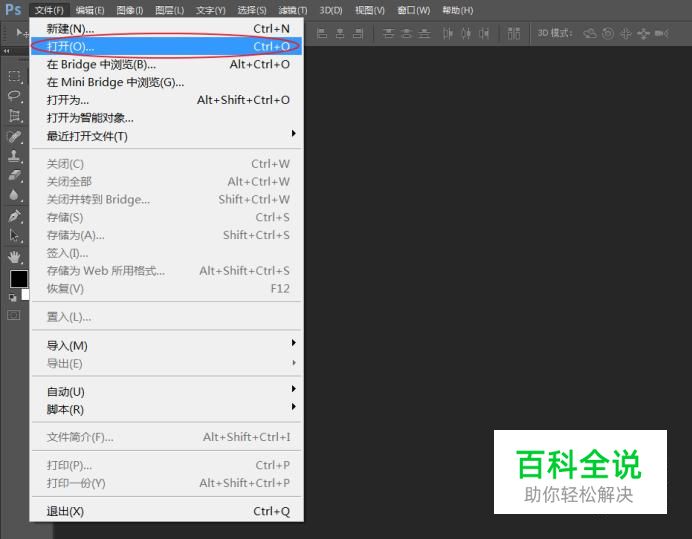
Task: Open the 文件(F) menu
Action: click(49, 10)
